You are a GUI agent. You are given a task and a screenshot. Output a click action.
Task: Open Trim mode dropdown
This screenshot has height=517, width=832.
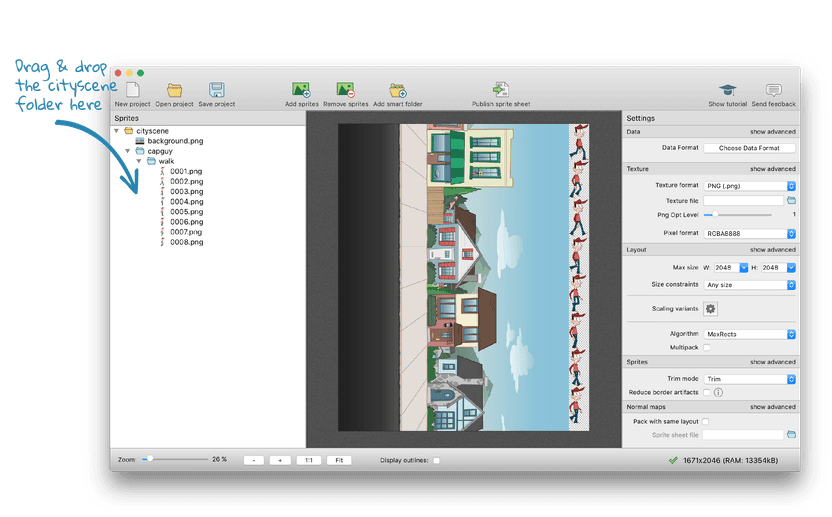tap(750, 379)
